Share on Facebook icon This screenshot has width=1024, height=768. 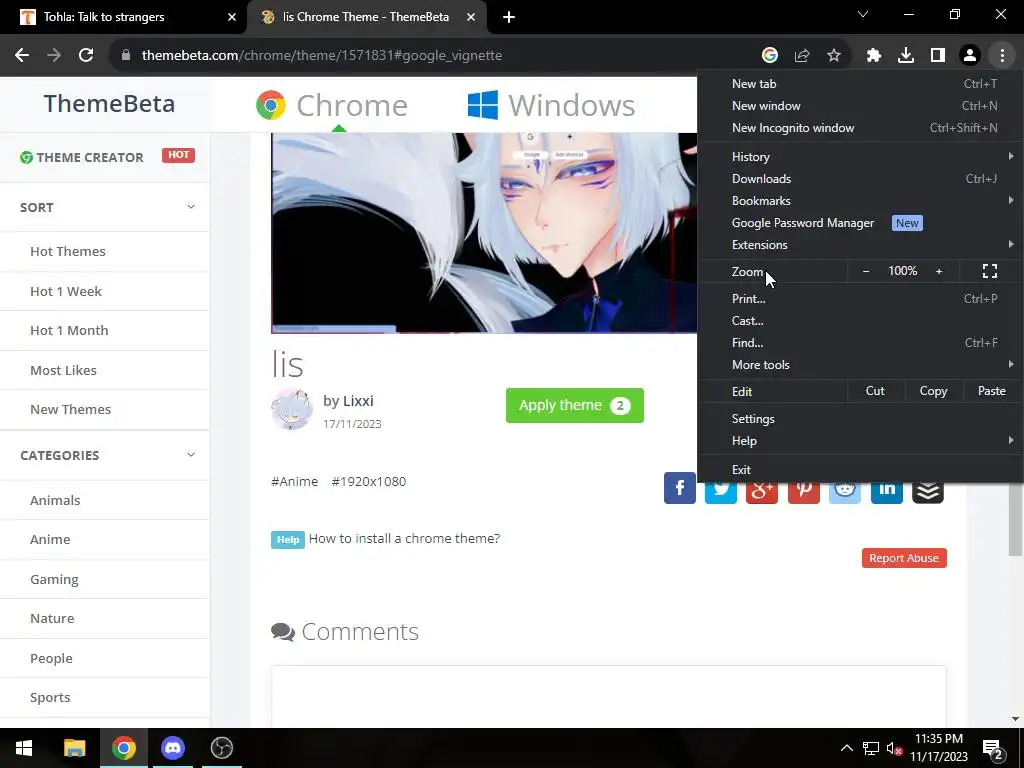tap(680, 488)
